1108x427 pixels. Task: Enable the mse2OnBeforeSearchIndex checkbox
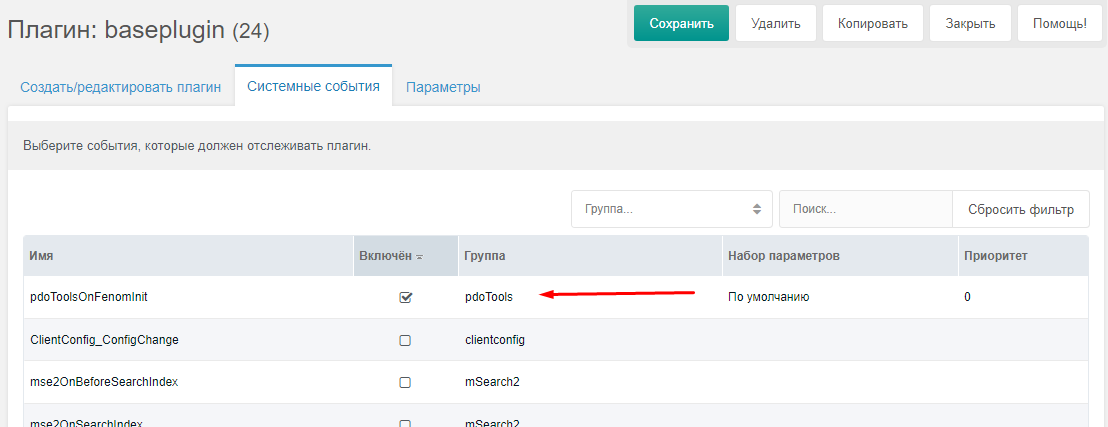click(x=405, y=382)
